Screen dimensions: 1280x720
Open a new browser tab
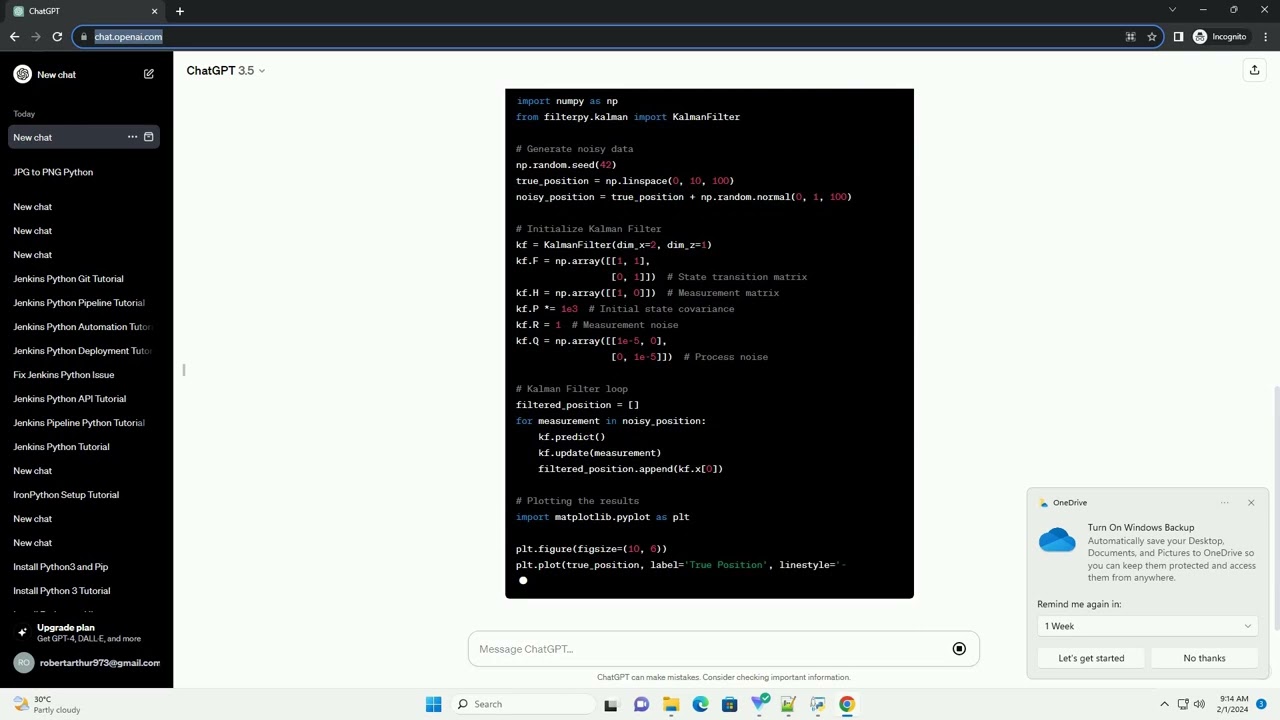click(180, 11)
